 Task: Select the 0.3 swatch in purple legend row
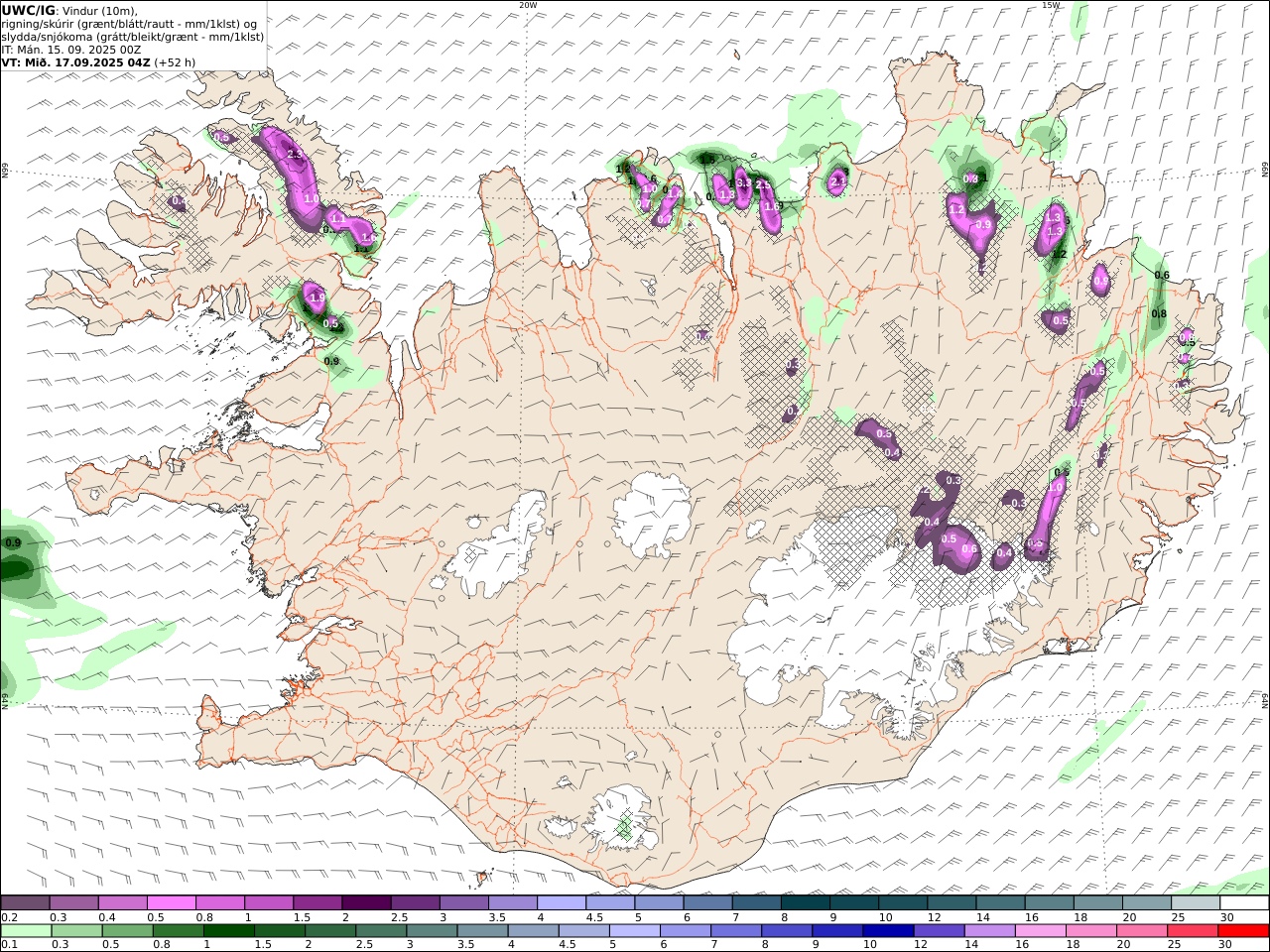click(x=74, y=903)
